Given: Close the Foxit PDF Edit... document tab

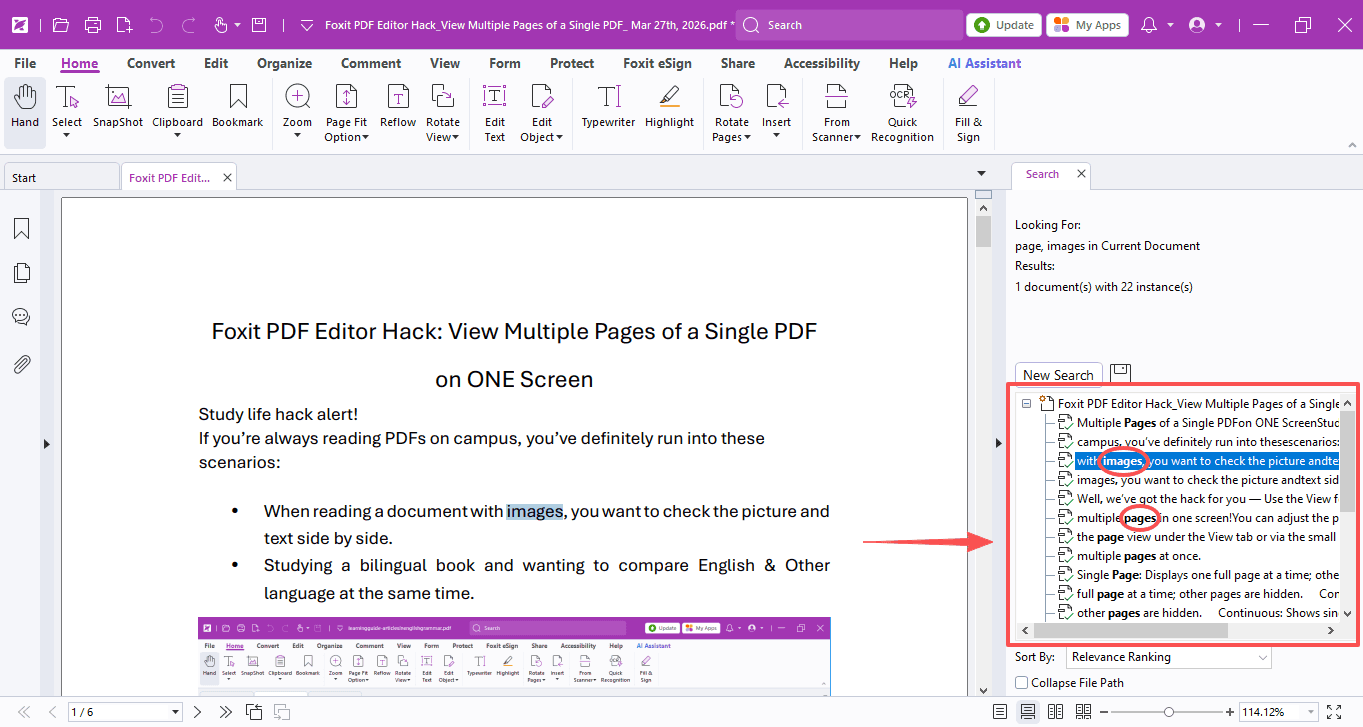Looking at the screenshot, I should coord(228,178).
